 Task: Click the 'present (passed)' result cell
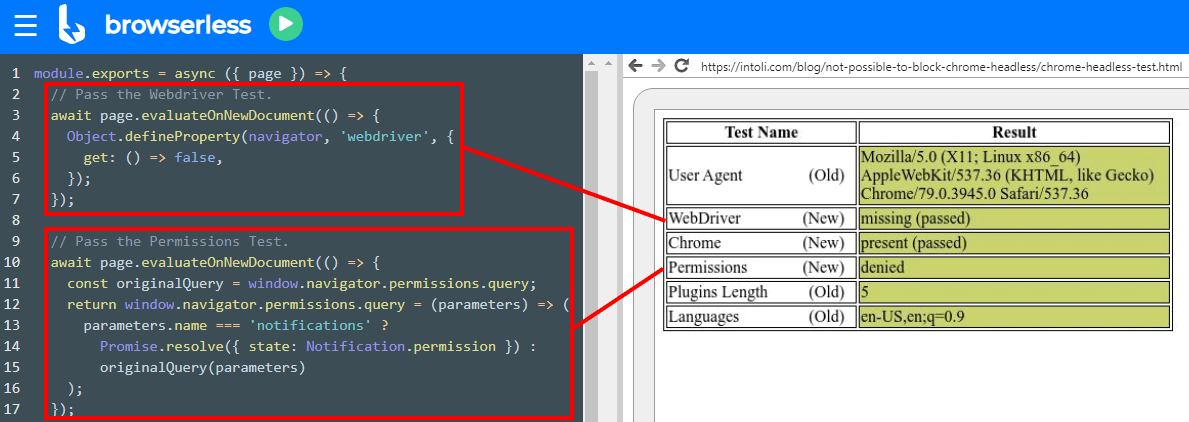[x=1014, y=243]
